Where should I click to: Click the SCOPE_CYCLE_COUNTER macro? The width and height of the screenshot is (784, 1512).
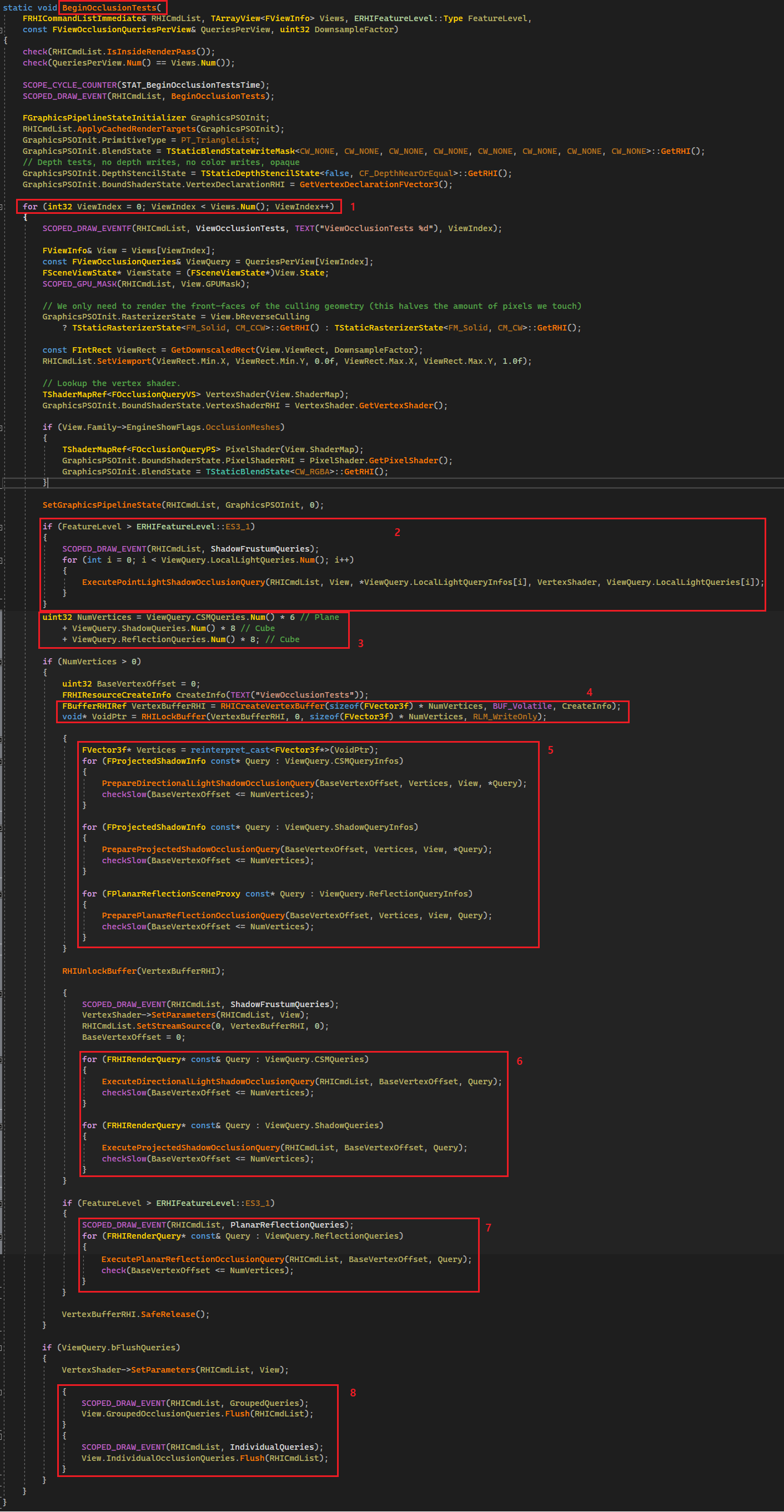coord(70,85)
